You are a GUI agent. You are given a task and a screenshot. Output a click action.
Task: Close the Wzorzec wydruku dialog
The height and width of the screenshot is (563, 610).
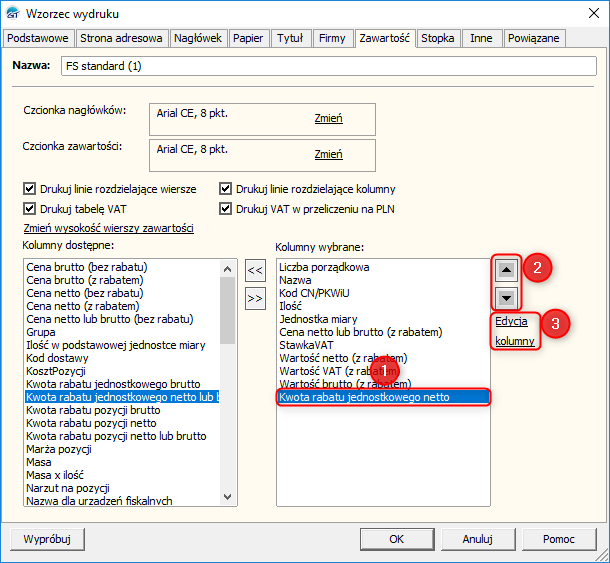594,14
